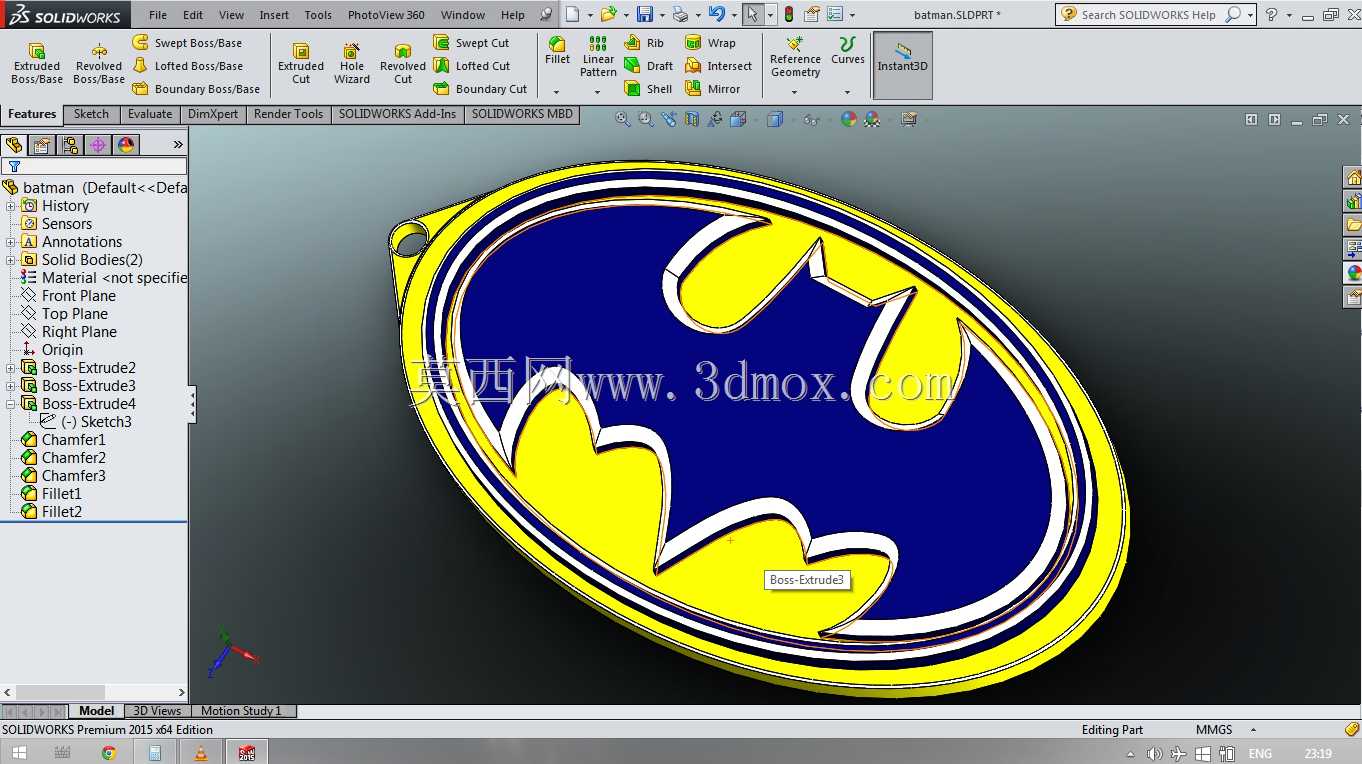Open the Insert menu
Image resolution: width=1362 pixels, height=764 pixels.
point(274,15)
